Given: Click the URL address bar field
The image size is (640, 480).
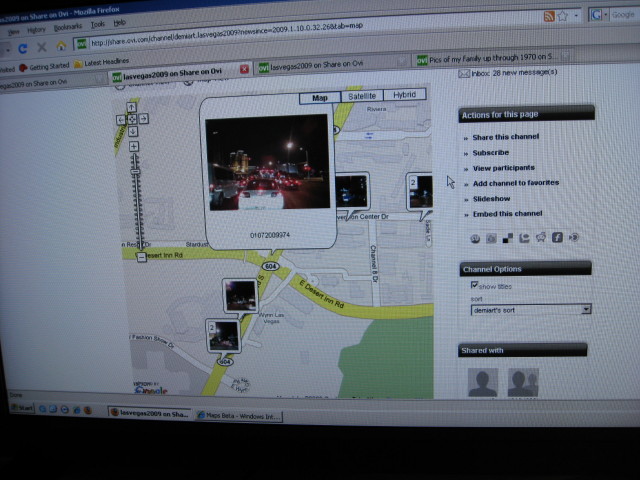Looking at the screenshot, I should click(327, 31).
